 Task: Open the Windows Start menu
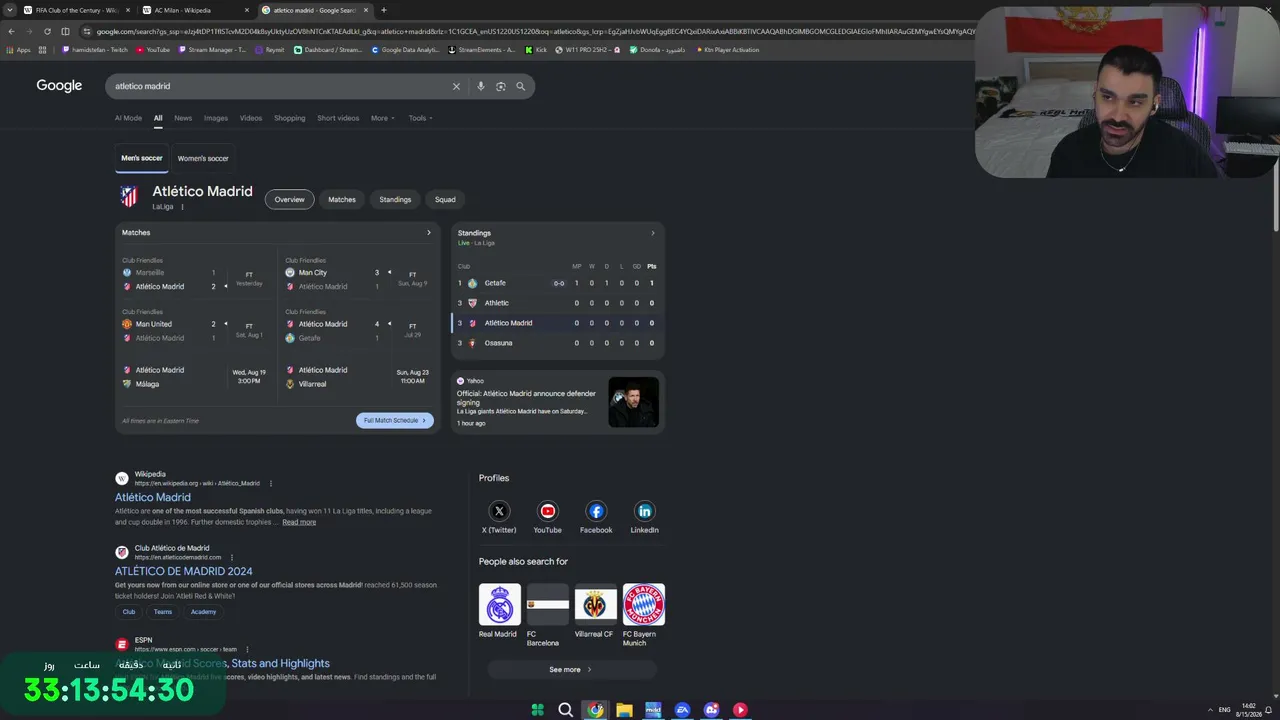537,710
